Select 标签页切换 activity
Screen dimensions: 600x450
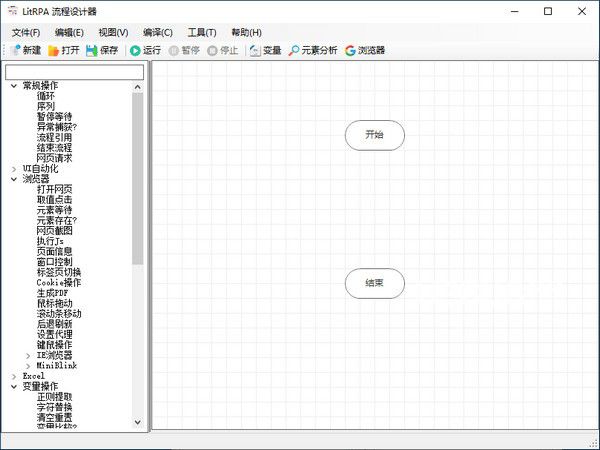[x=59, y=272]
